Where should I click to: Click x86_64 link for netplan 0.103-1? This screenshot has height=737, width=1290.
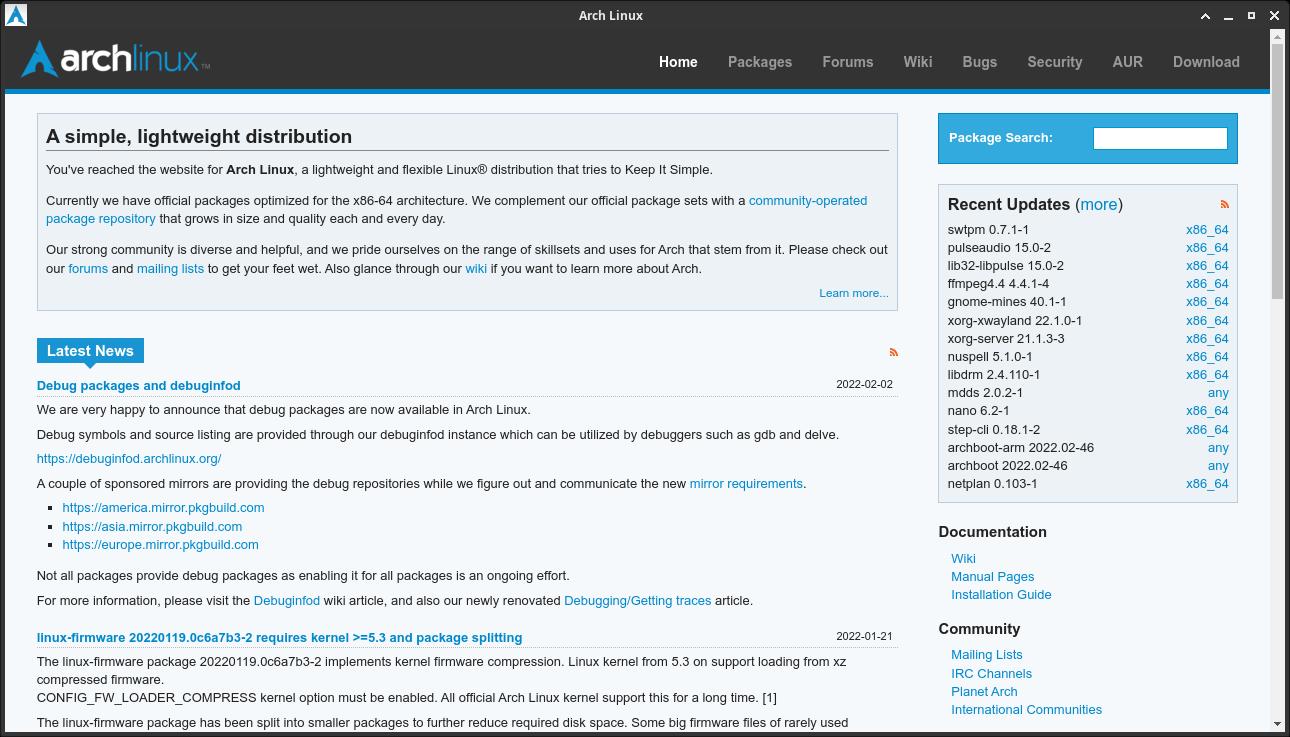click(1207, 483)
